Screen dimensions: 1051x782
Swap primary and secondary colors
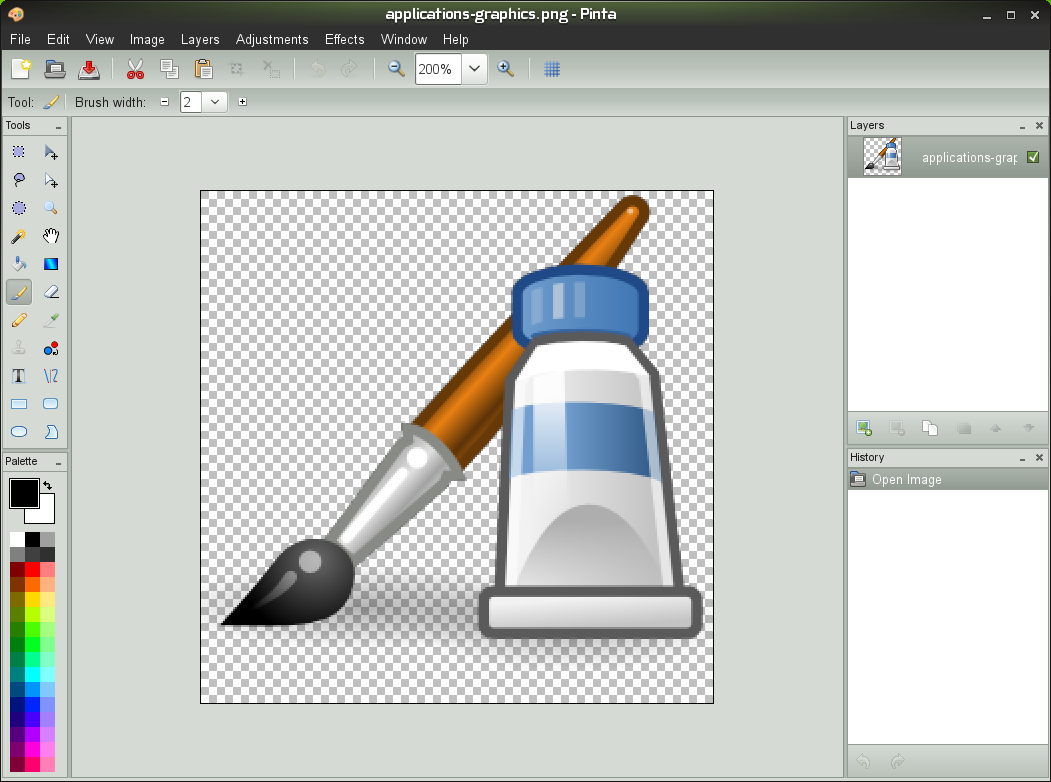coord(48,485)
